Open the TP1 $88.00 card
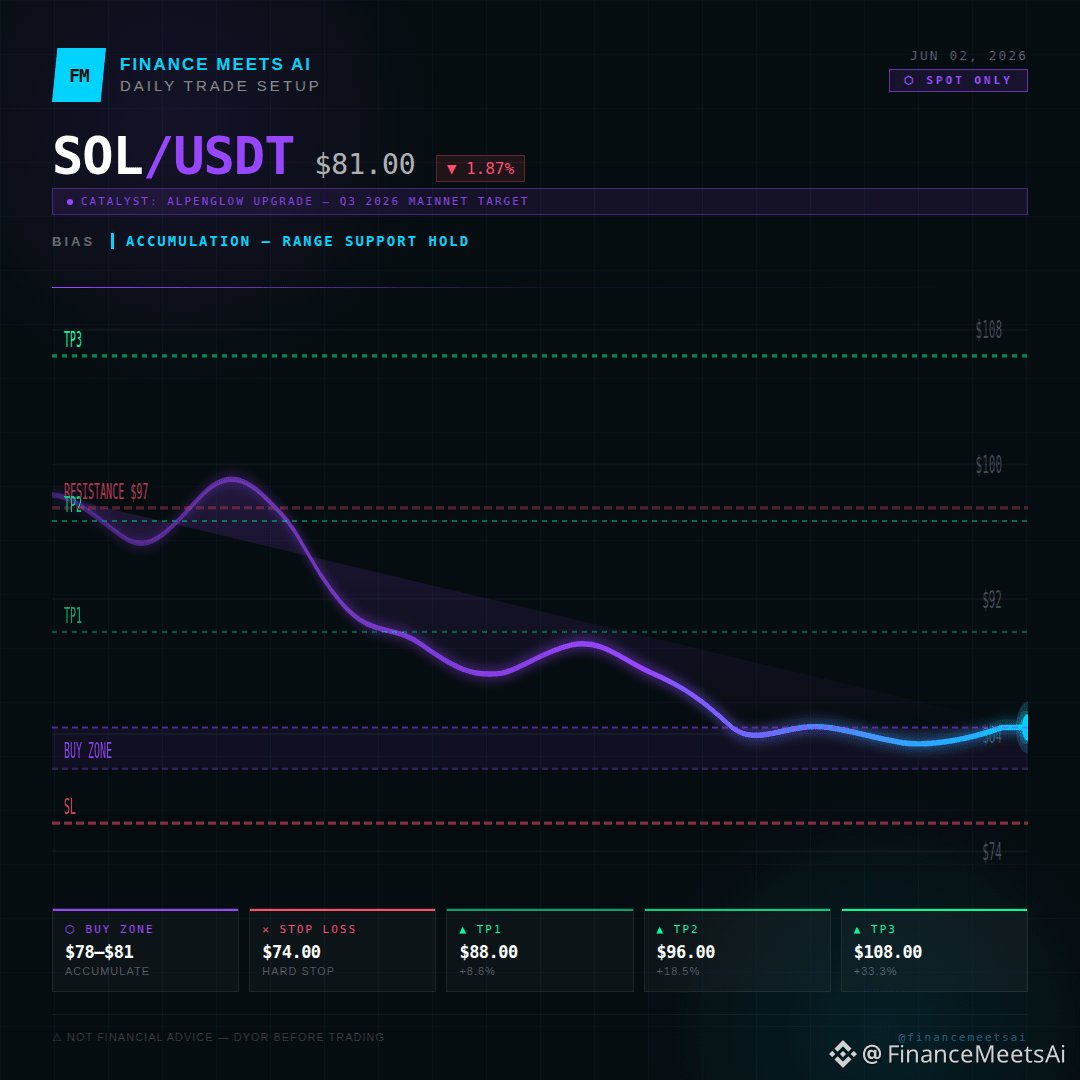The height and width of the screenshot is (1080, 1080). coord(540,950)
